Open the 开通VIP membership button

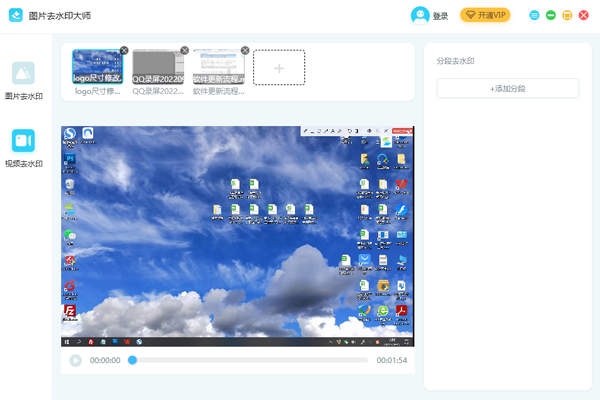pyautogui.click(x=485, y=15)
